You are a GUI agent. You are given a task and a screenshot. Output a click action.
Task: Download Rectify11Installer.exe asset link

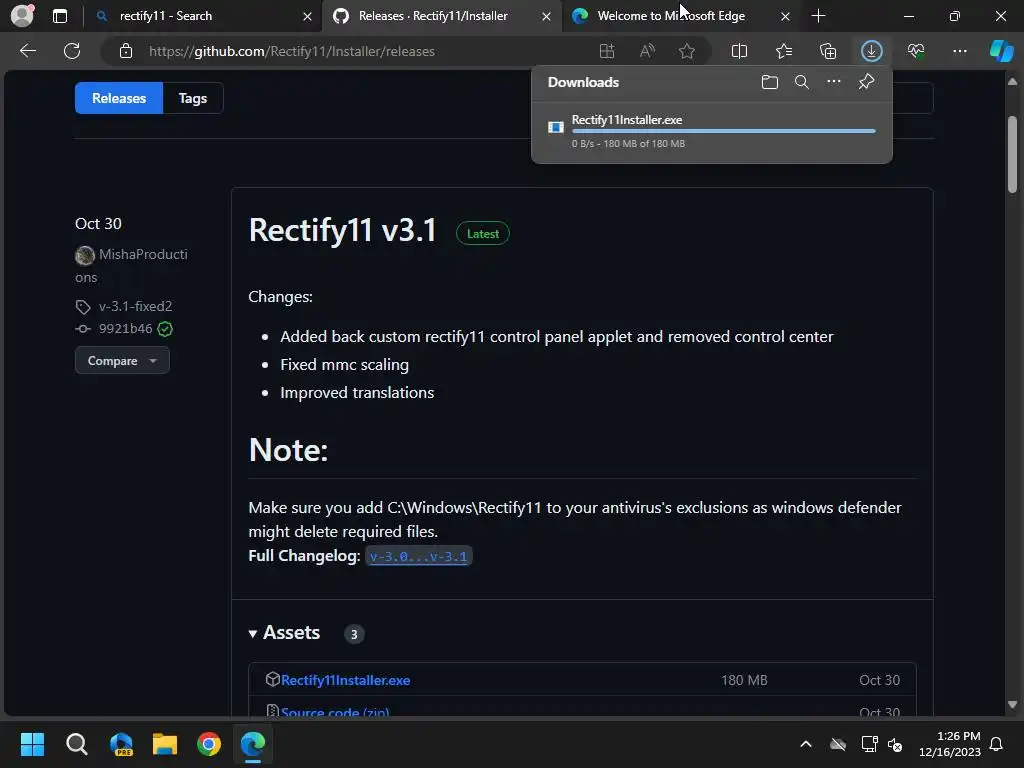coord(345,680)
